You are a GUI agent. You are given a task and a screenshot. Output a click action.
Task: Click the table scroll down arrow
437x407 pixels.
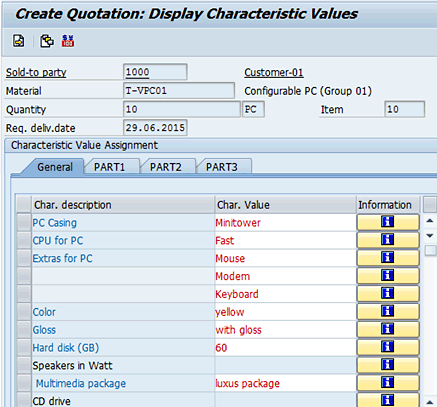pos(430,236)
